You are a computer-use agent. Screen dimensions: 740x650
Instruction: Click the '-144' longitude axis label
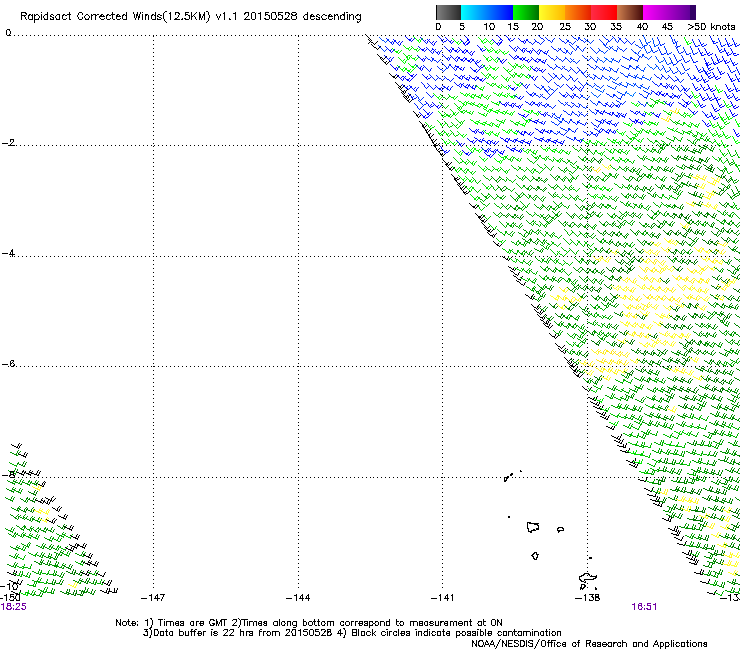pyautogui.click(x=298, y=598)
